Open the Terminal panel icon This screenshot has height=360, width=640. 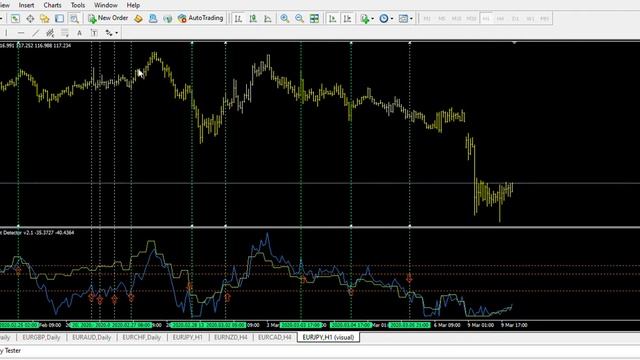(x=59, y=18)
